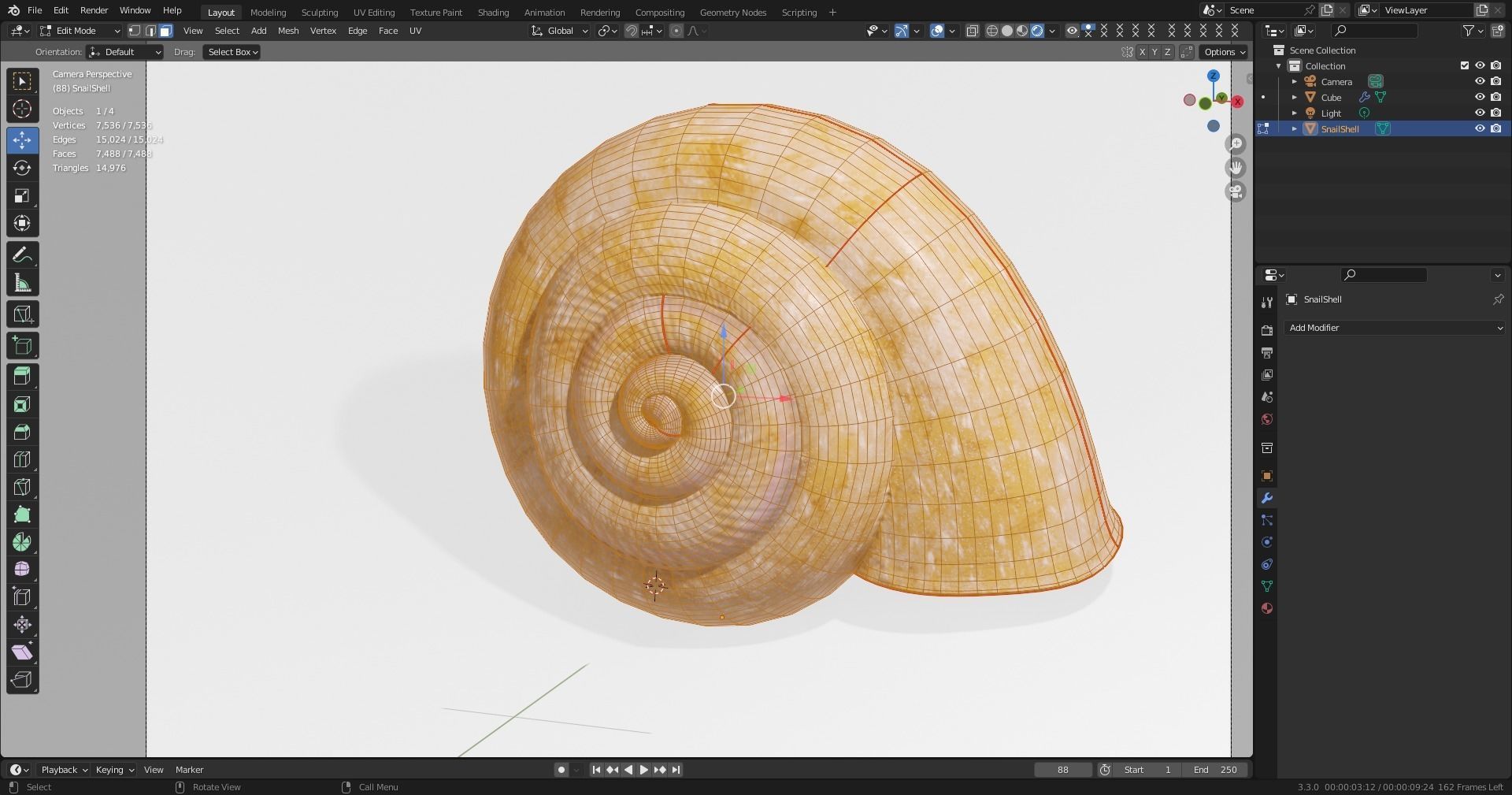Image resolution: width=1512 pixels, height=795 pixels.
Task: Collapse the Collection in outliner
Action: (x=1278, y=65)
